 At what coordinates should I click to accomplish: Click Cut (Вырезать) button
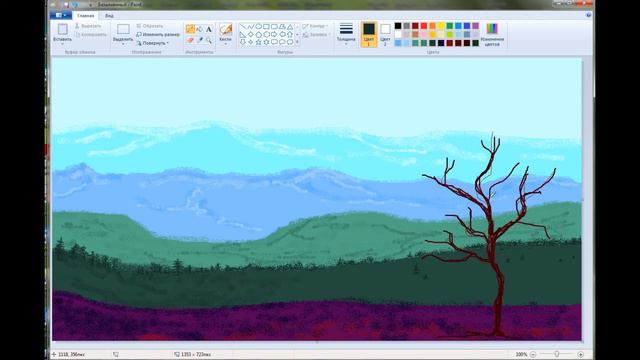[x=88, y=26]
